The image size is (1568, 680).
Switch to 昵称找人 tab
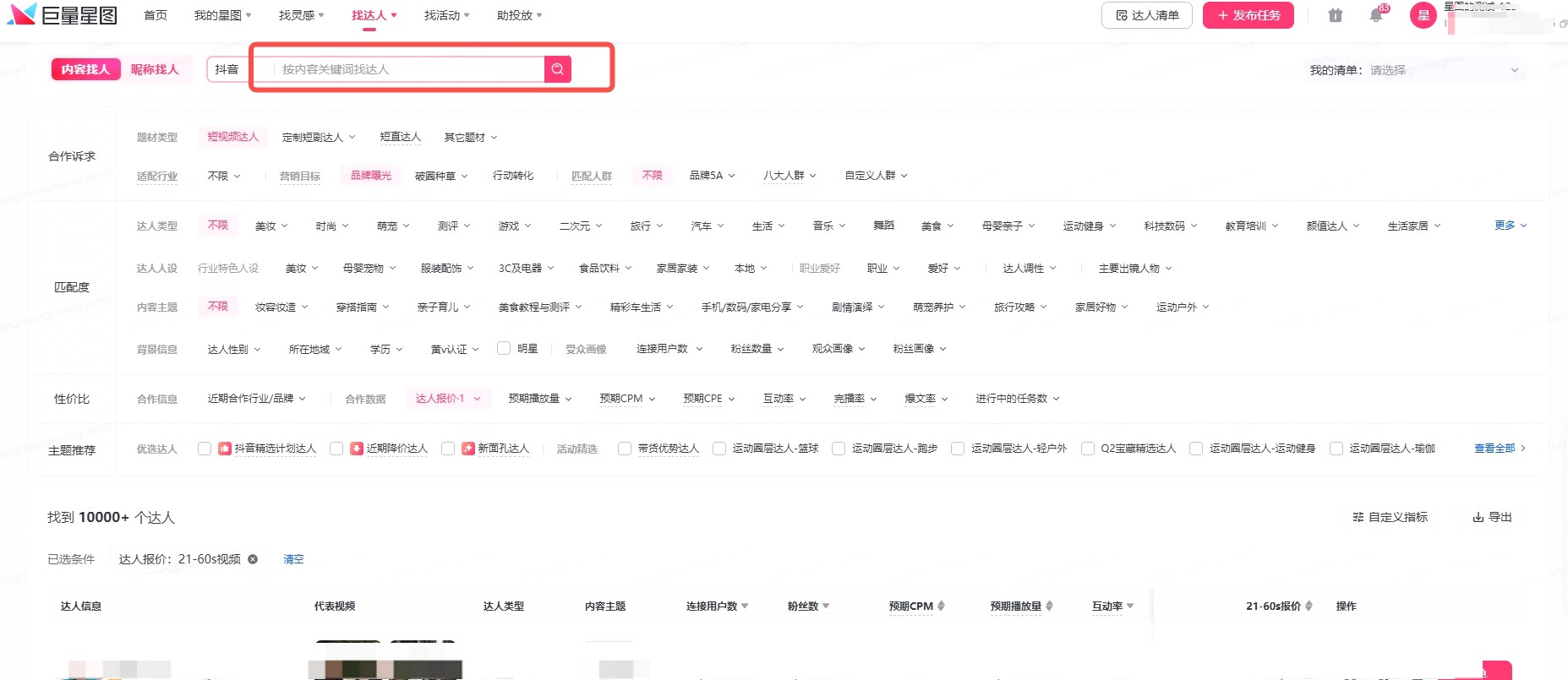tap(155, 69)
